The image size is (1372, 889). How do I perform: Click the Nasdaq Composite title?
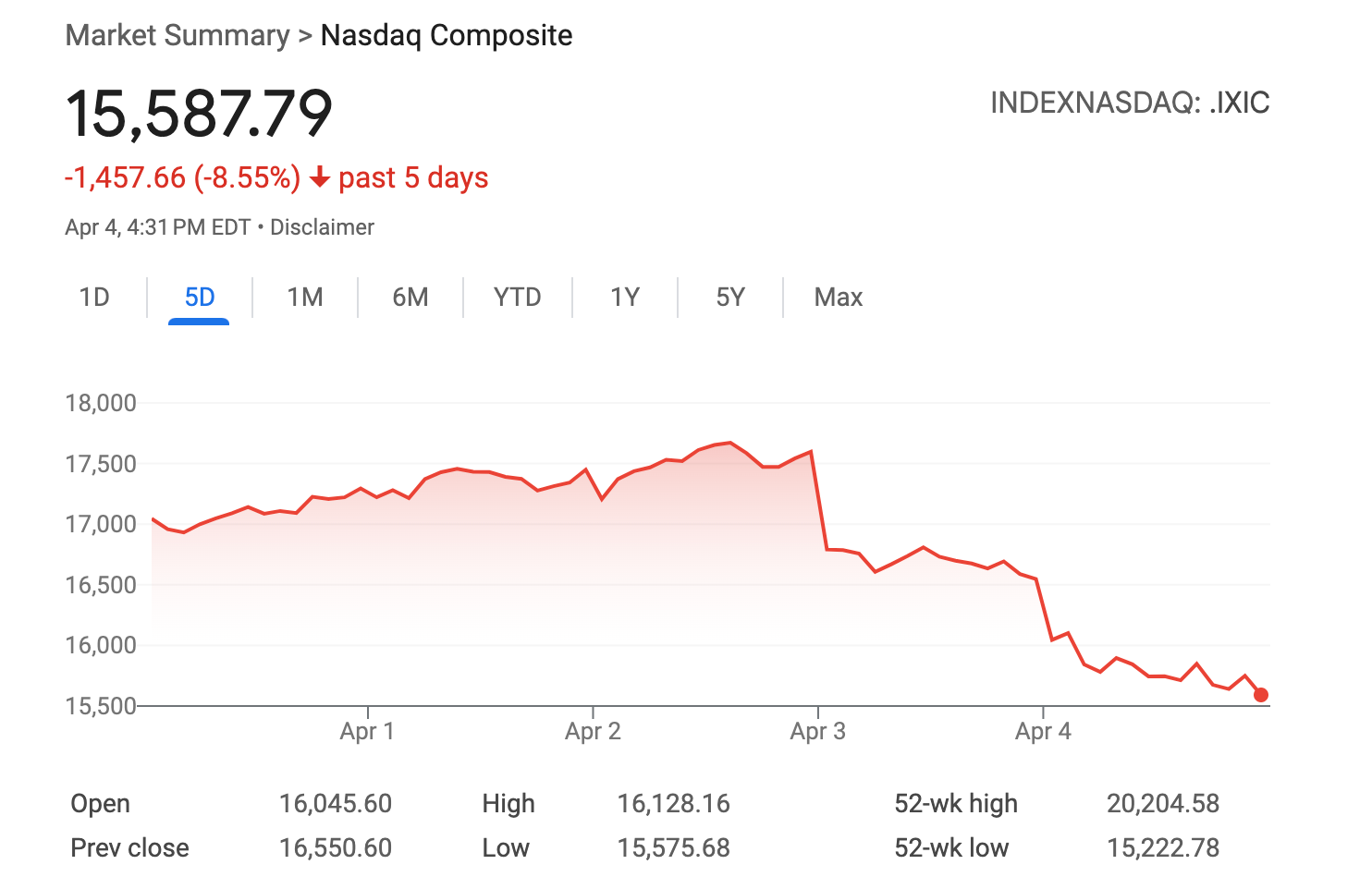[x=447, y=36]
